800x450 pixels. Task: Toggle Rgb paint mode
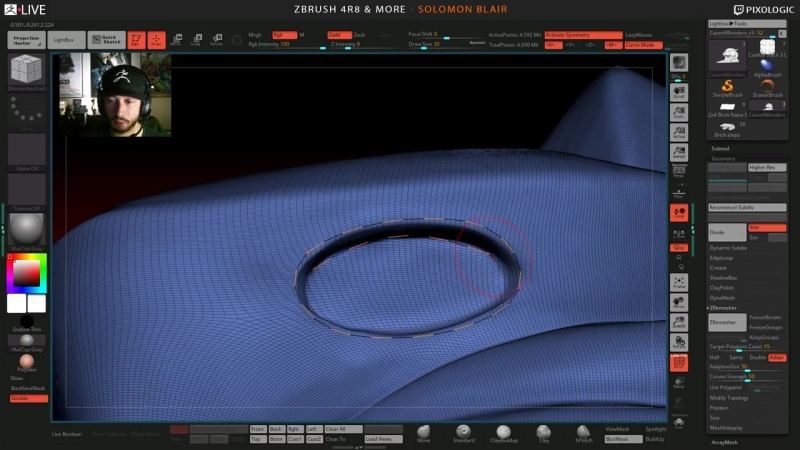coord(285,35)
